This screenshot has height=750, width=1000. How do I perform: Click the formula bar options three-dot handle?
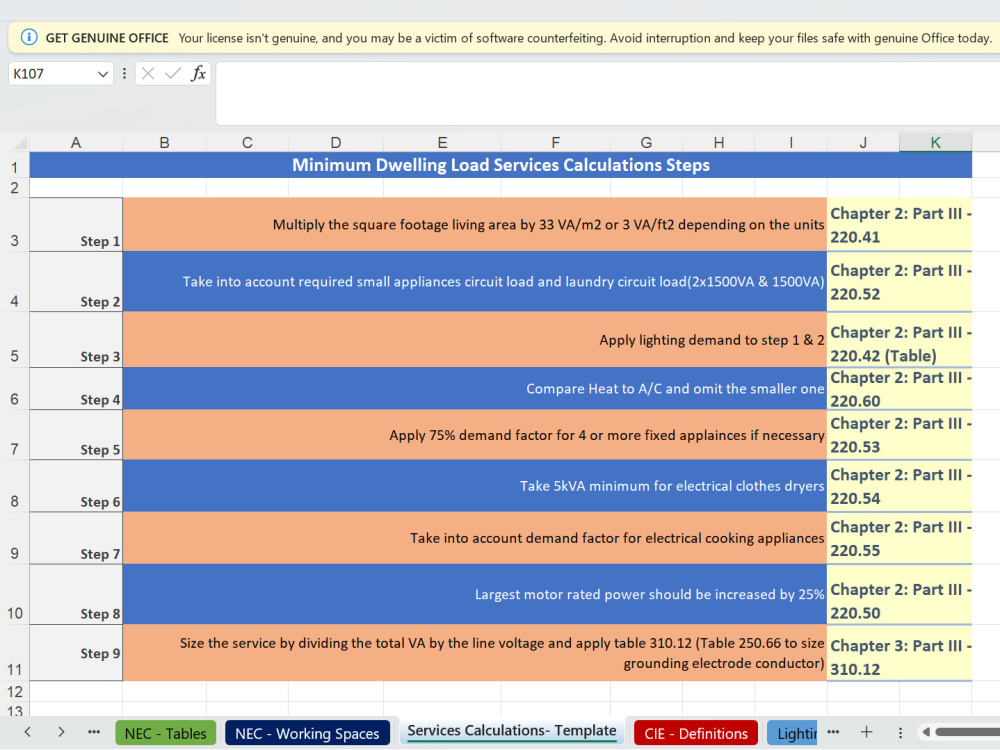coord(124,73)
